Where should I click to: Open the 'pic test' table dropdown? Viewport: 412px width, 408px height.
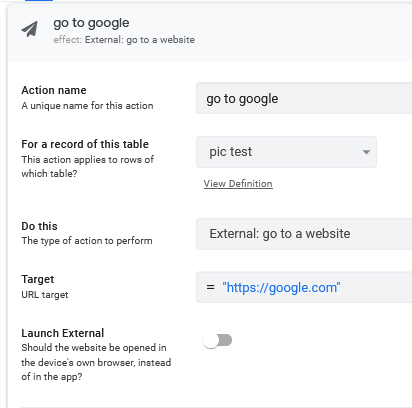click(x=286, y=152)
